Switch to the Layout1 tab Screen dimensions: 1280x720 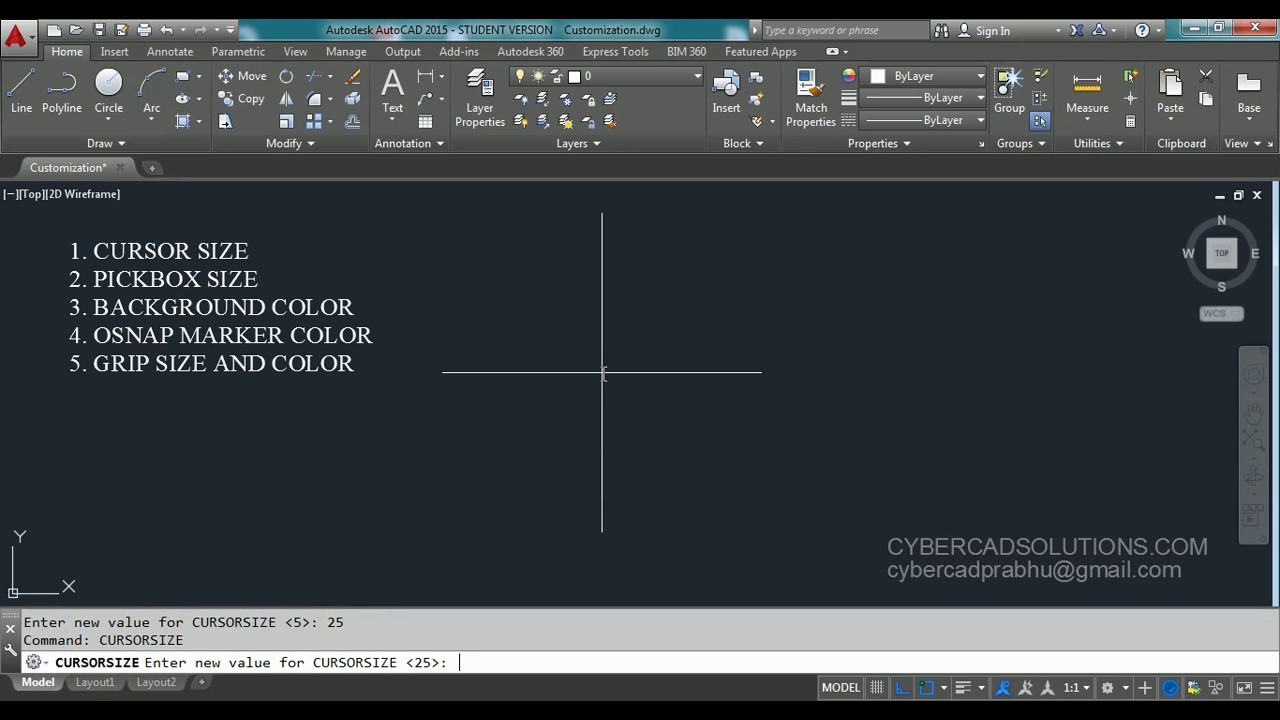pos(95,682)
